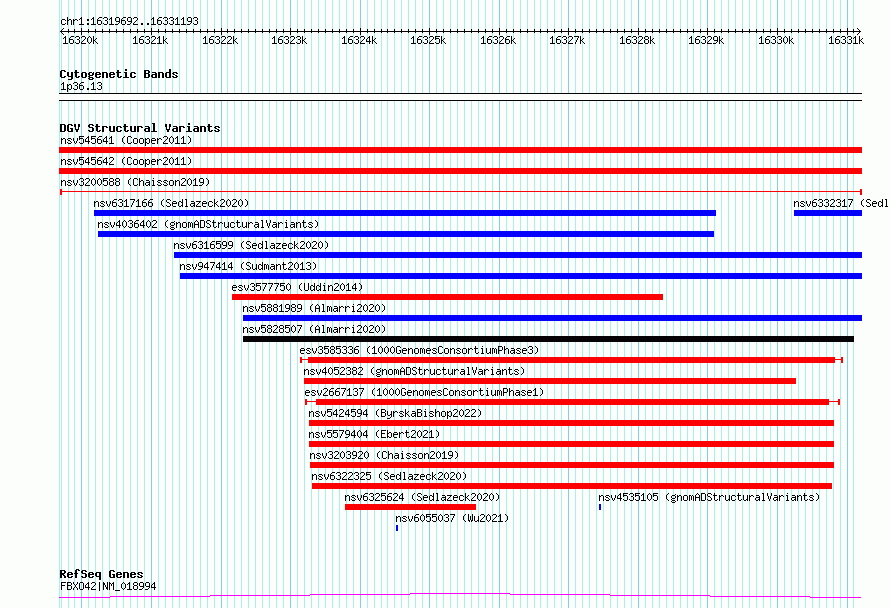Click the 16330k ruler tick label
This screenshot has width=890, height=608.
click(x=776, y=40)
